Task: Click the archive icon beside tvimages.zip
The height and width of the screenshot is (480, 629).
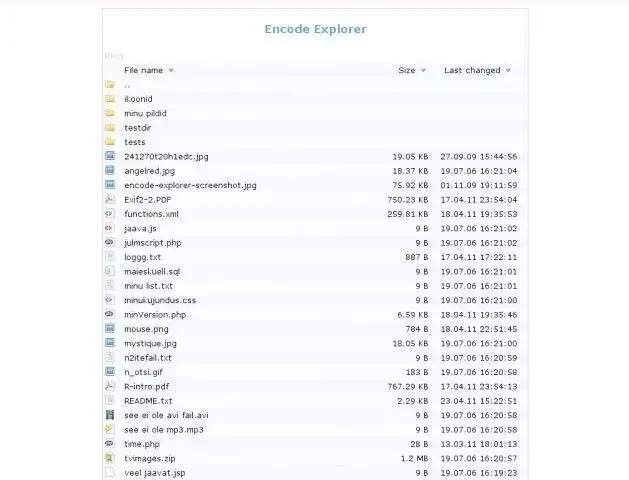Action: point(110,458)
